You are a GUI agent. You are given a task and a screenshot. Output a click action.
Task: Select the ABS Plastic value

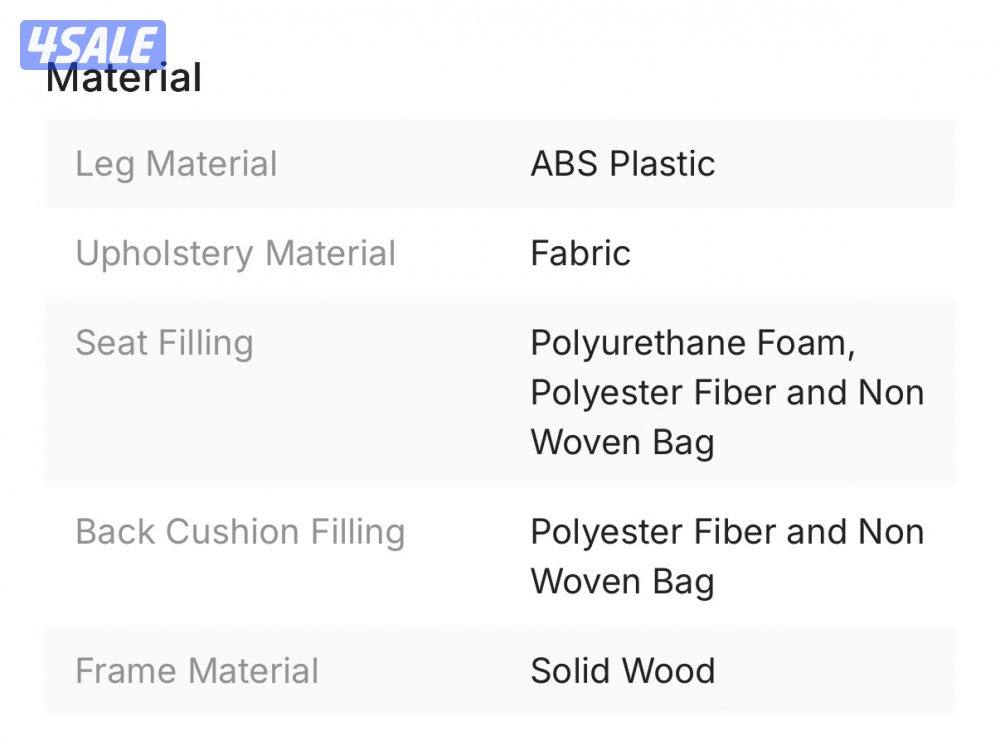click(622, 164)
